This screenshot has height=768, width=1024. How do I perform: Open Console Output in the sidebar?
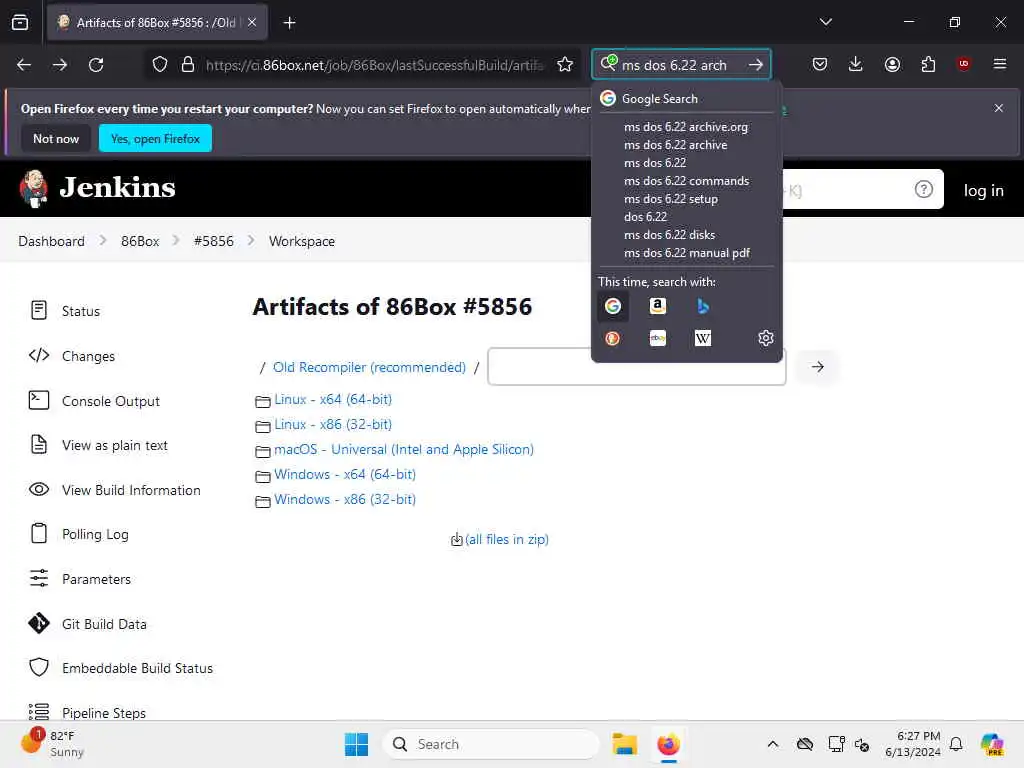point(95,401)
